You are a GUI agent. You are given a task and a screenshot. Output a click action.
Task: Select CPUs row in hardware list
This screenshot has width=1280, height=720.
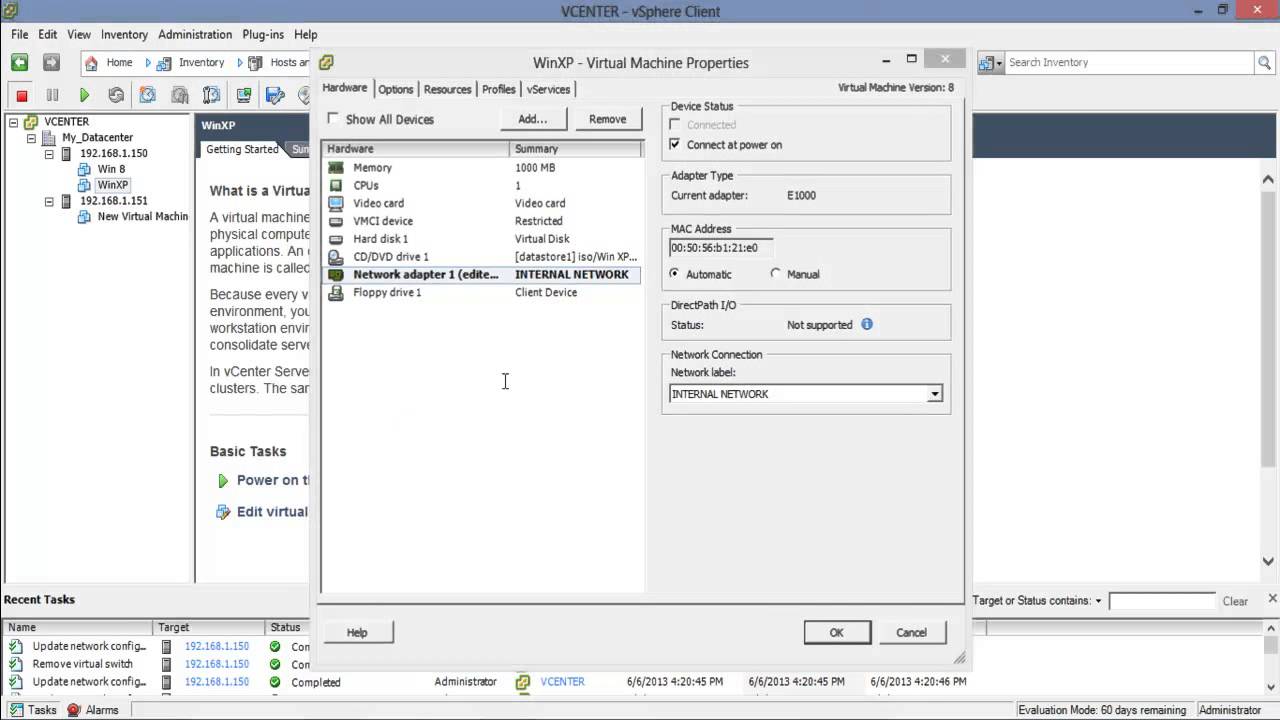point(481,185)
